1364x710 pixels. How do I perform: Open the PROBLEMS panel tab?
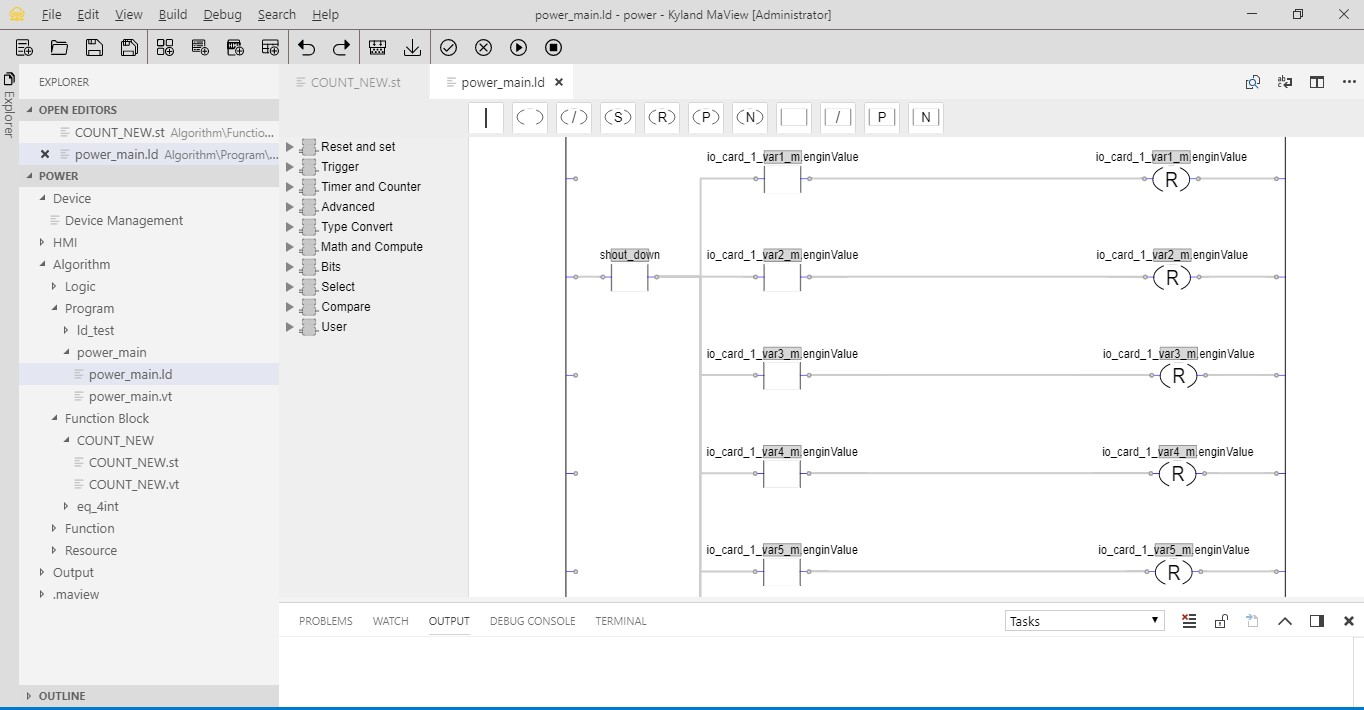pyautogui.click(x=325, y=621)
